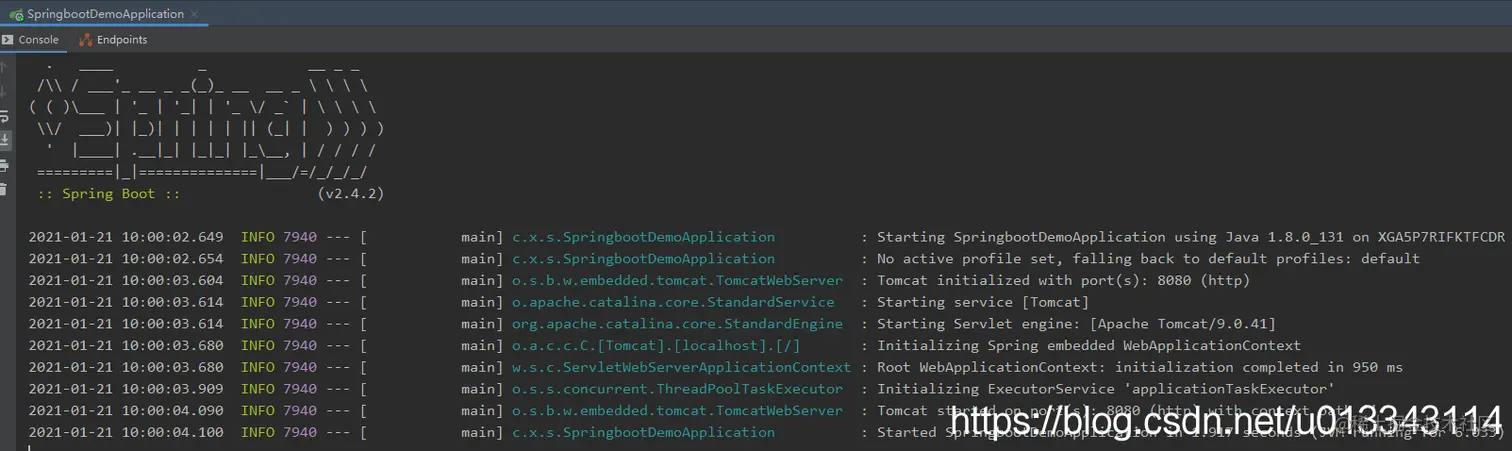Screen dimensions: 1512x451
Task: Click 'Tomcat initialized with port(s): 8080' message
Action: (x=1063, y=281)
